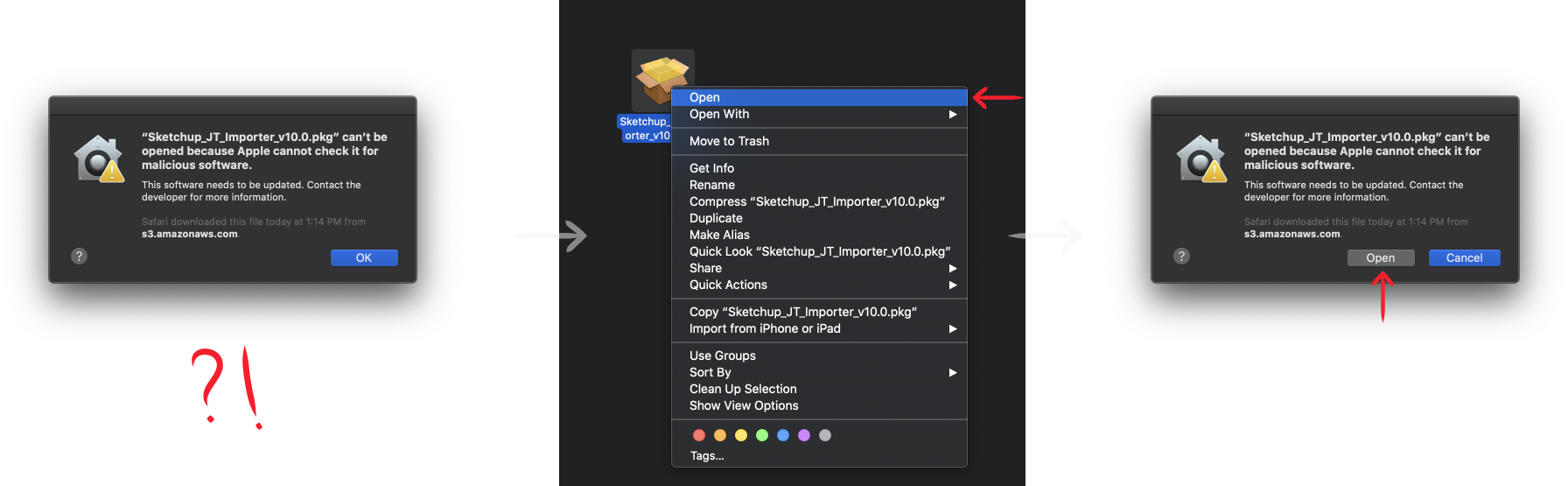This screenshot has height=486, width=1568.
Task: Expand the Share submenu arrow
Action: tap(953, 269)
